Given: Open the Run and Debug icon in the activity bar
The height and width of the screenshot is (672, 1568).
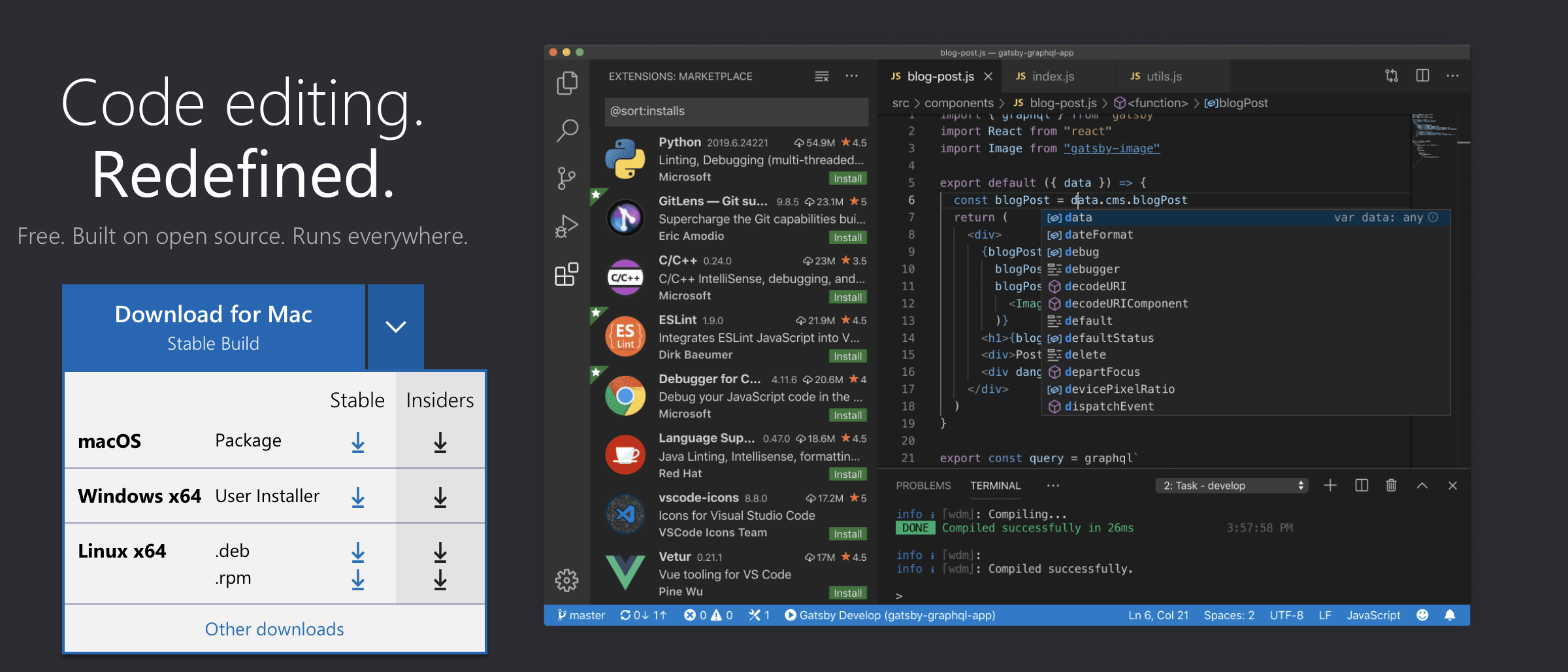Looking at the screenshot, I should [x=566, y=226].
